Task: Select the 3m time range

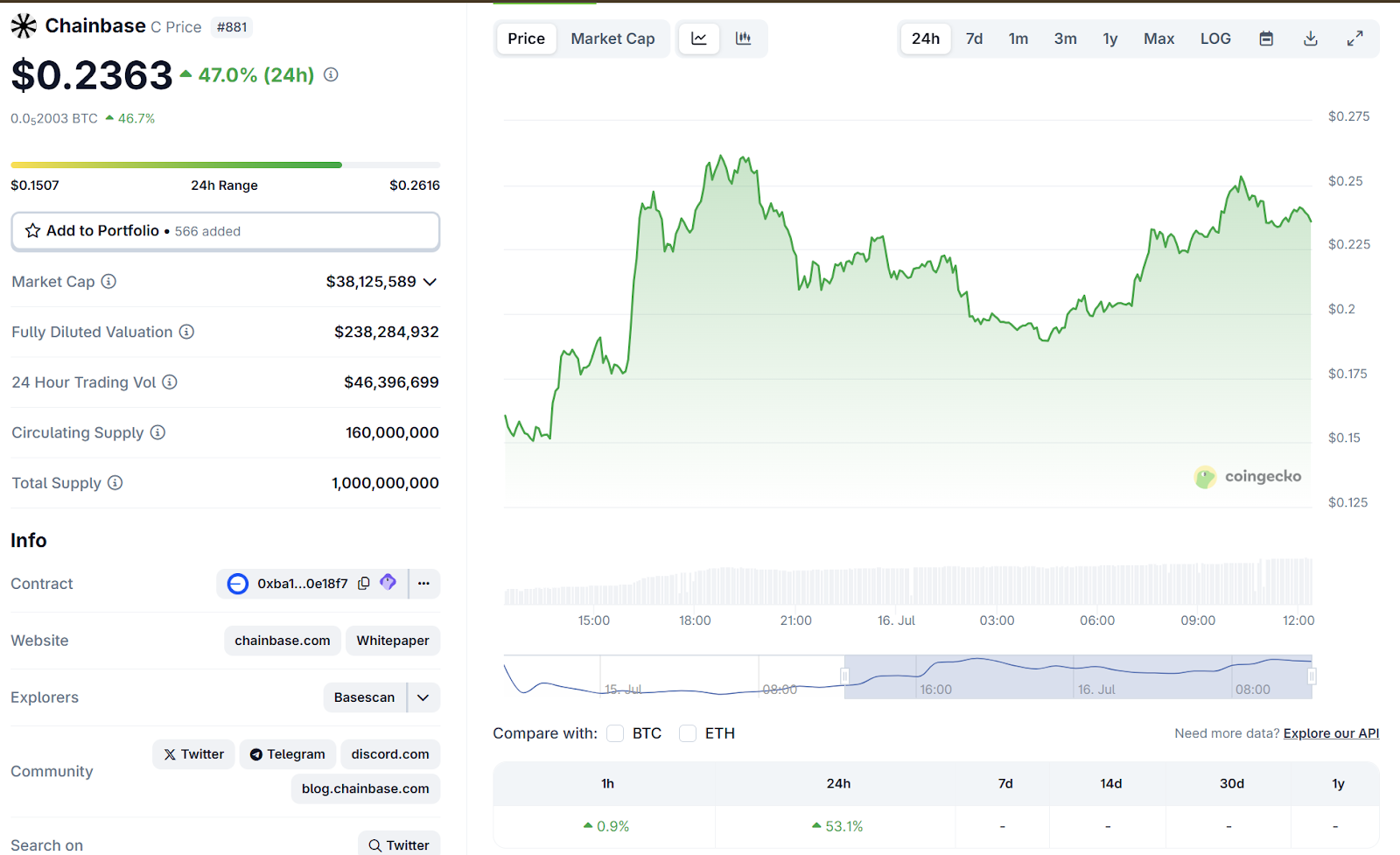Action: (x=1065, y=39)
